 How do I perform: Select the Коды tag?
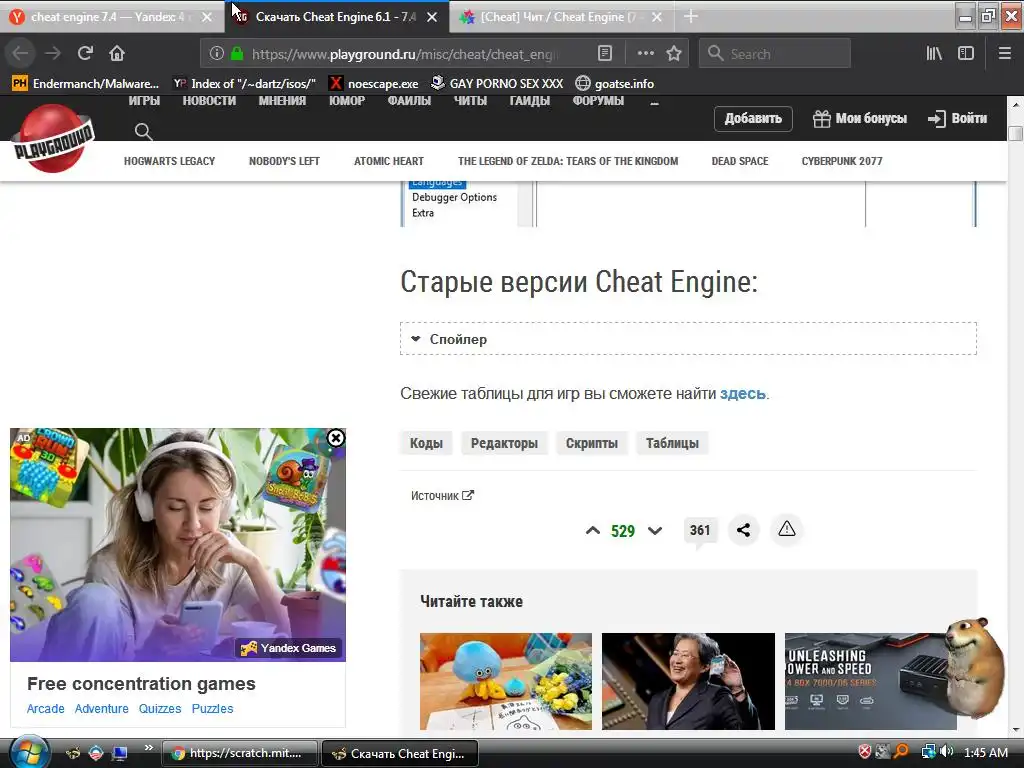pyautogui.click(x=426, y=443)
